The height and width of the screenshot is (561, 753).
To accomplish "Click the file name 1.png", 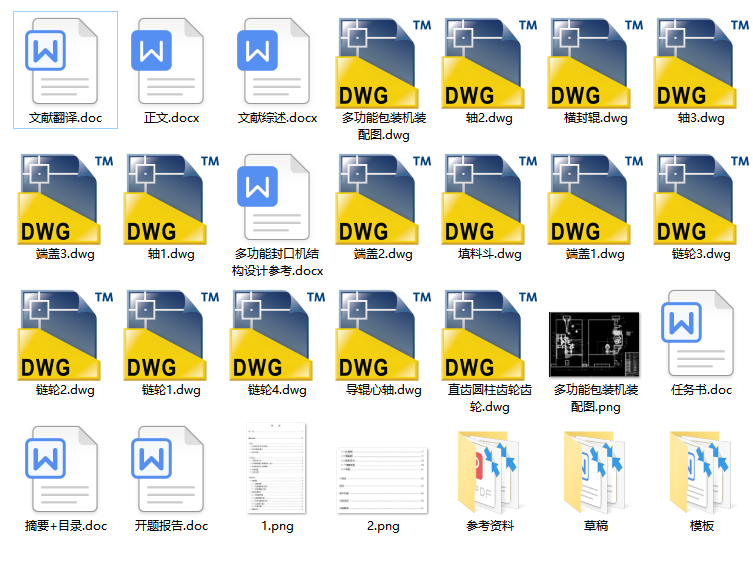I will click(x=278, y=526).
